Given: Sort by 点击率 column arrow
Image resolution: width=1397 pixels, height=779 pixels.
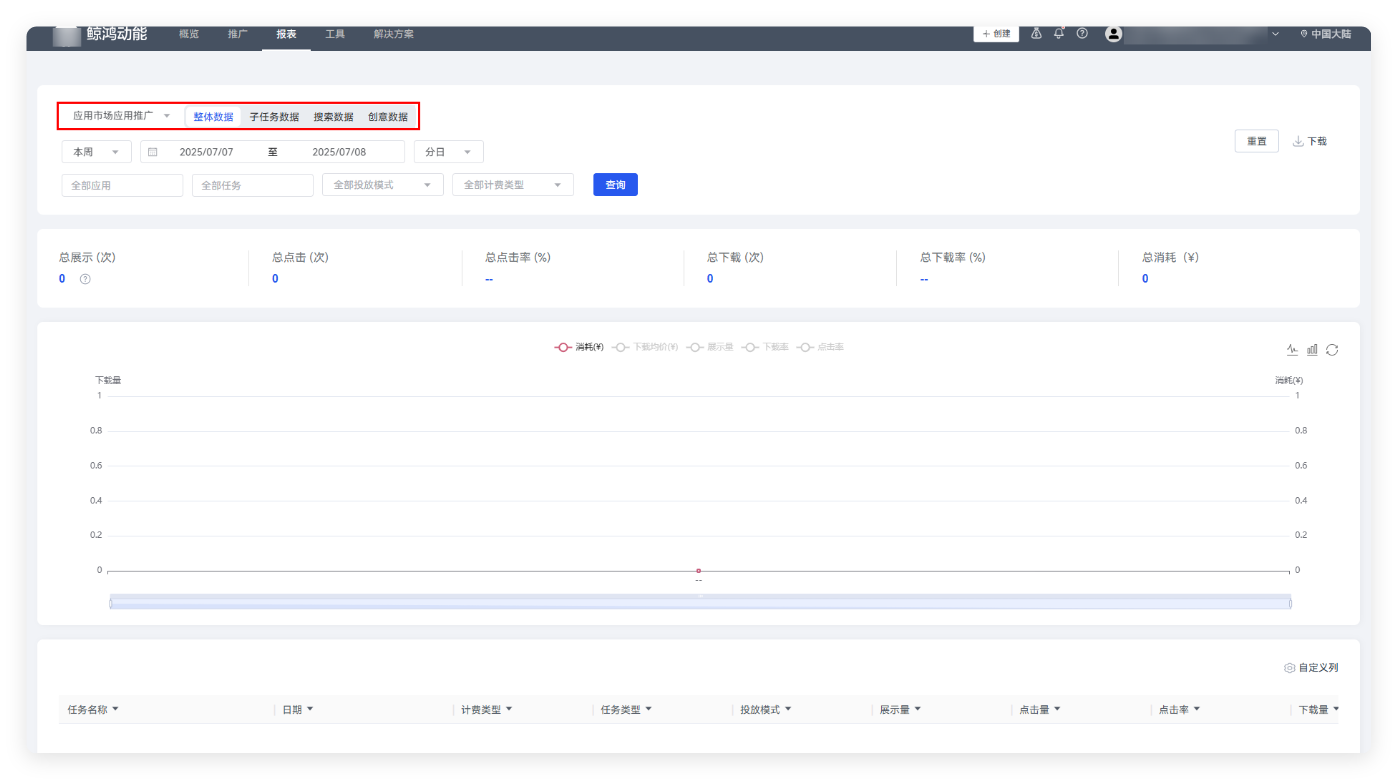Looking at the screenshot, I should click(1196, 709).
